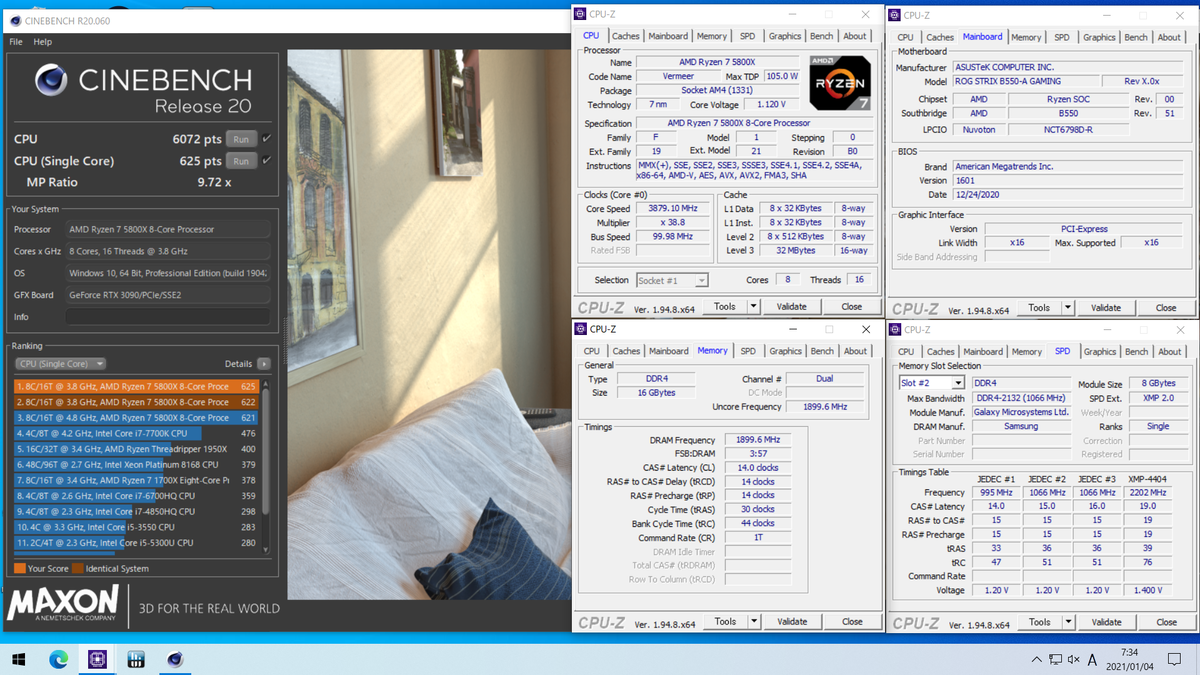Viewport: 1200px width, 675px height.
Task: Click the 'GeForce RTX 3090/PCIe/SSE2' GFX Board value
Action: pos(168,295)
